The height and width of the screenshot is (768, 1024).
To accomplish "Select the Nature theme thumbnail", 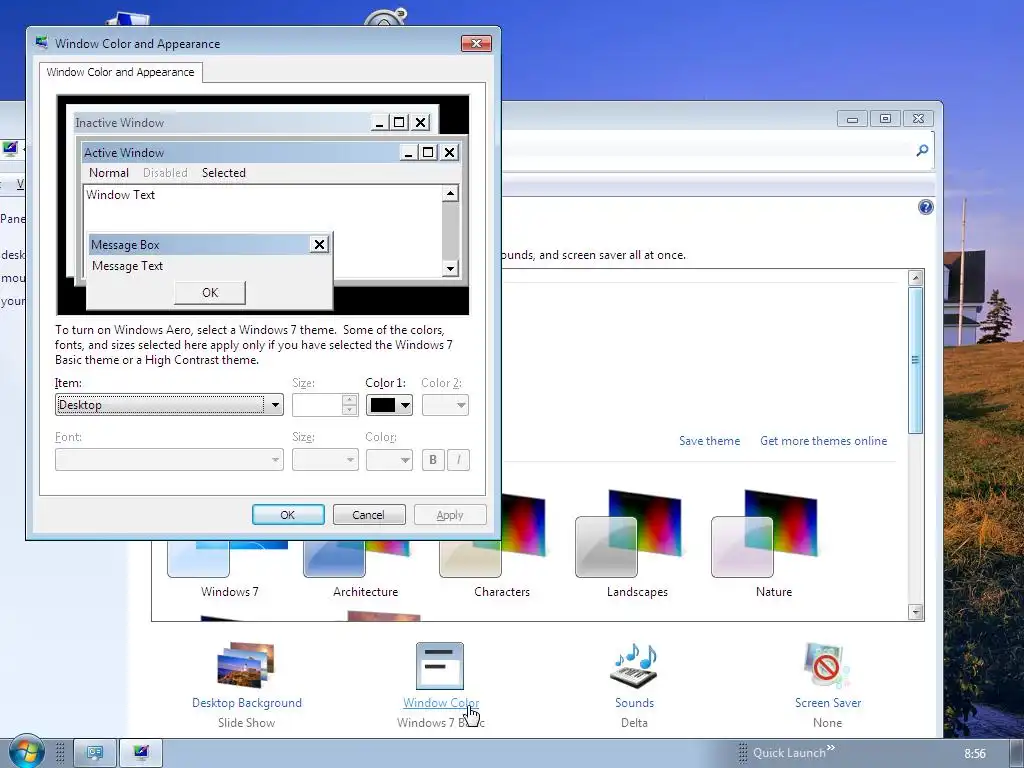I will click(764, 534).
